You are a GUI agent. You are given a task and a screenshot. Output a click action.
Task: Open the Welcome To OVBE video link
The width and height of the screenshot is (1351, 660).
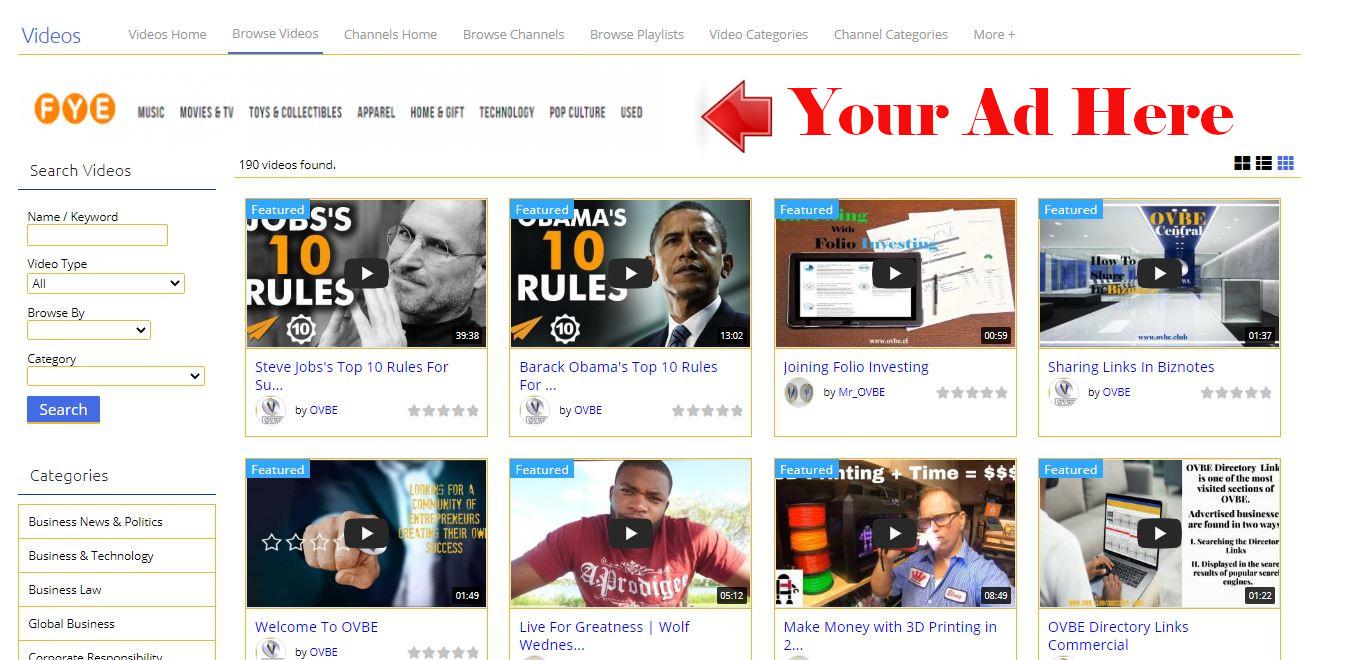(x=317, y=627)
